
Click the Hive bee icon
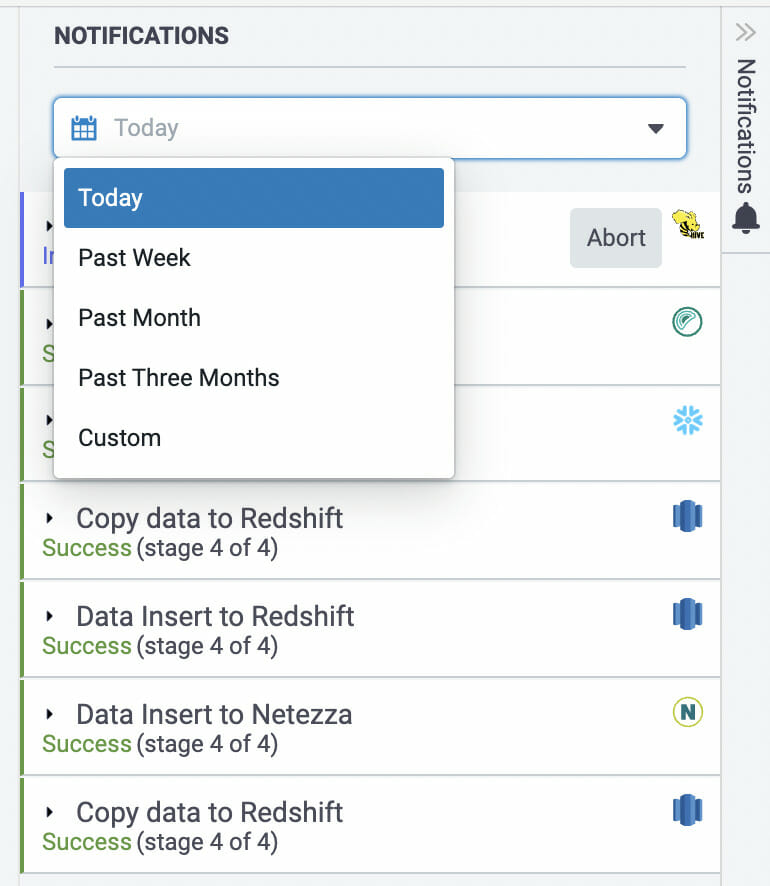point(687,224)
